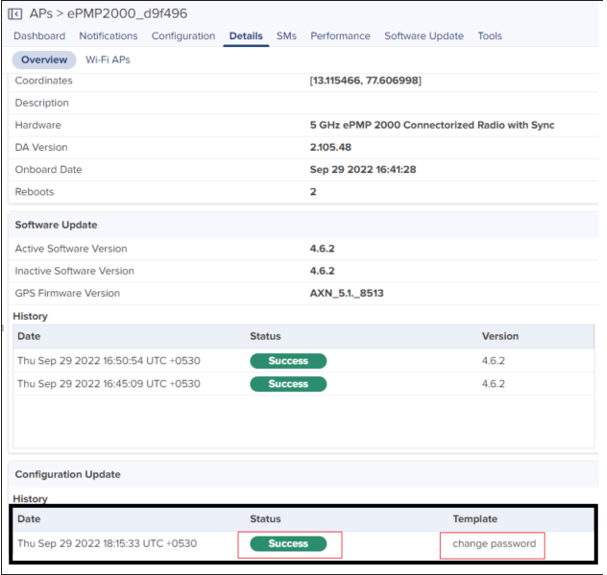The width and height of the screenshot is (607, 575).
Task: Click Success badge for the 16:45:09 update
Action: pos(288,384)
